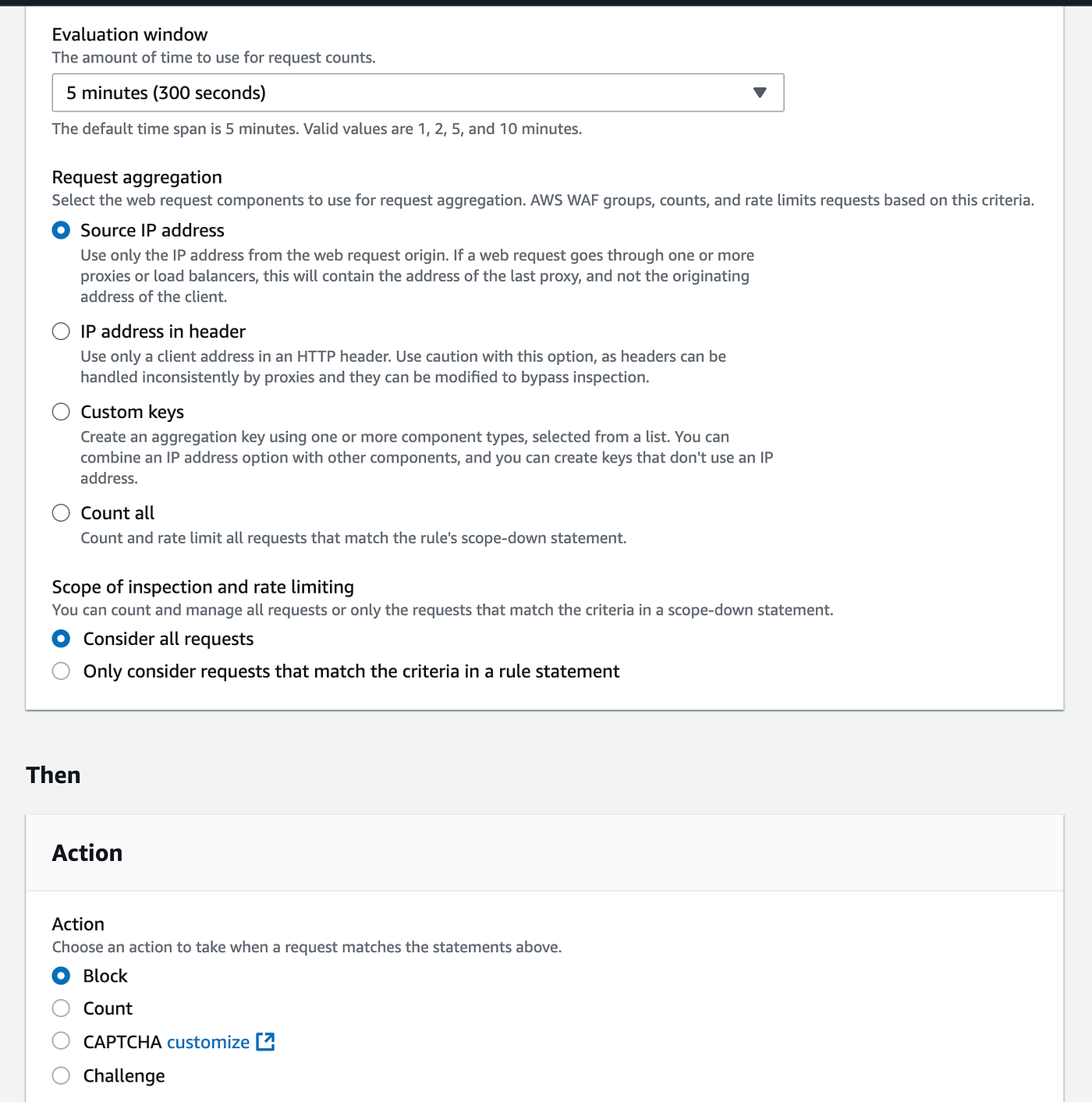Select the Challenge action radio button
1092x1102 pixels.
(61, 1075)
